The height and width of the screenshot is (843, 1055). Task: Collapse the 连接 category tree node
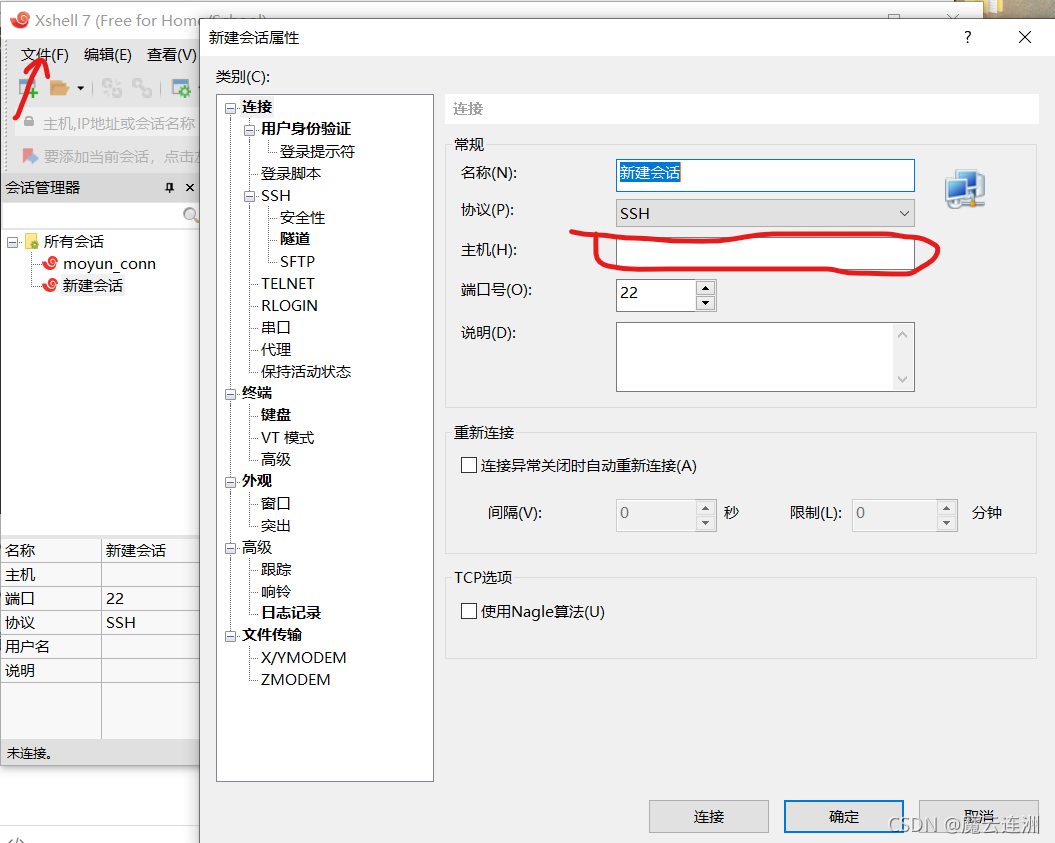tap(229, 106)
